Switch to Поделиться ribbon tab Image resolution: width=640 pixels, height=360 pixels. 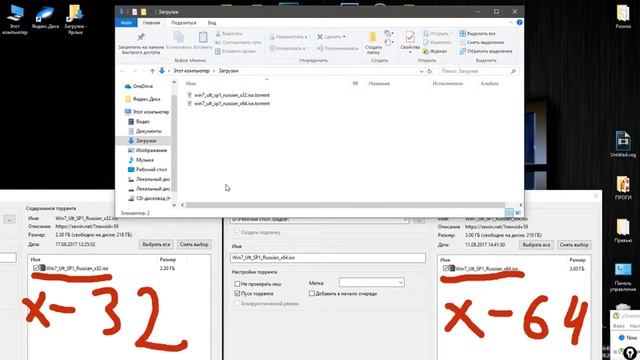pos(184,23)
